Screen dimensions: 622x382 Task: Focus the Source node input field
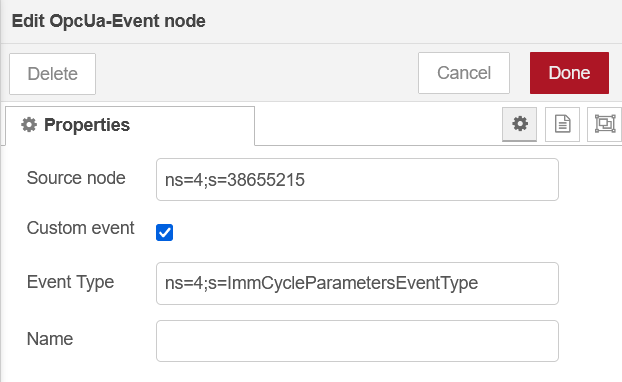point(357,180)
